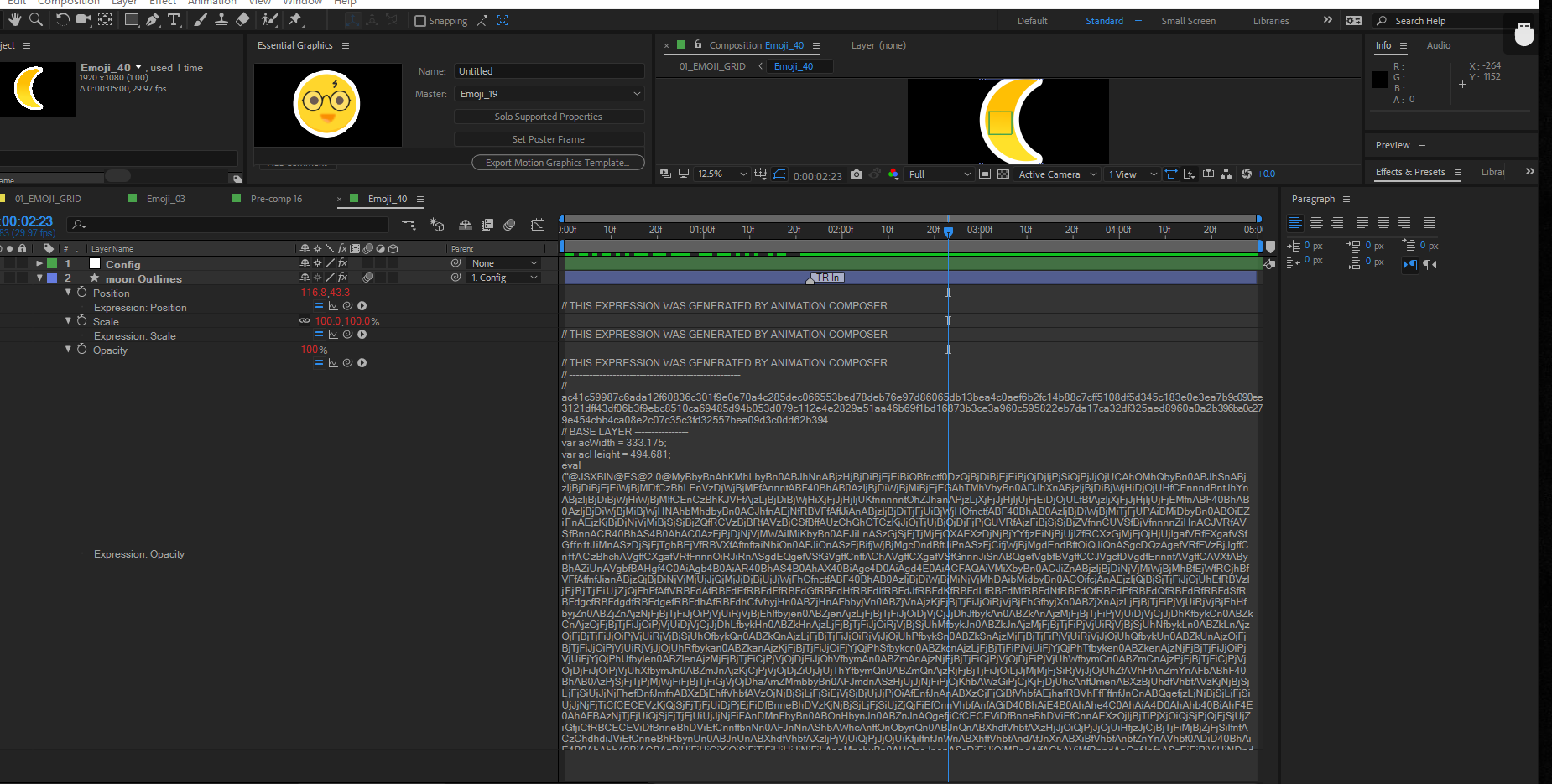Image resolution: width=1552 pixels, height=784 pixels.
Task: Select the Clone Stamp tool
Action: (221, 19)
